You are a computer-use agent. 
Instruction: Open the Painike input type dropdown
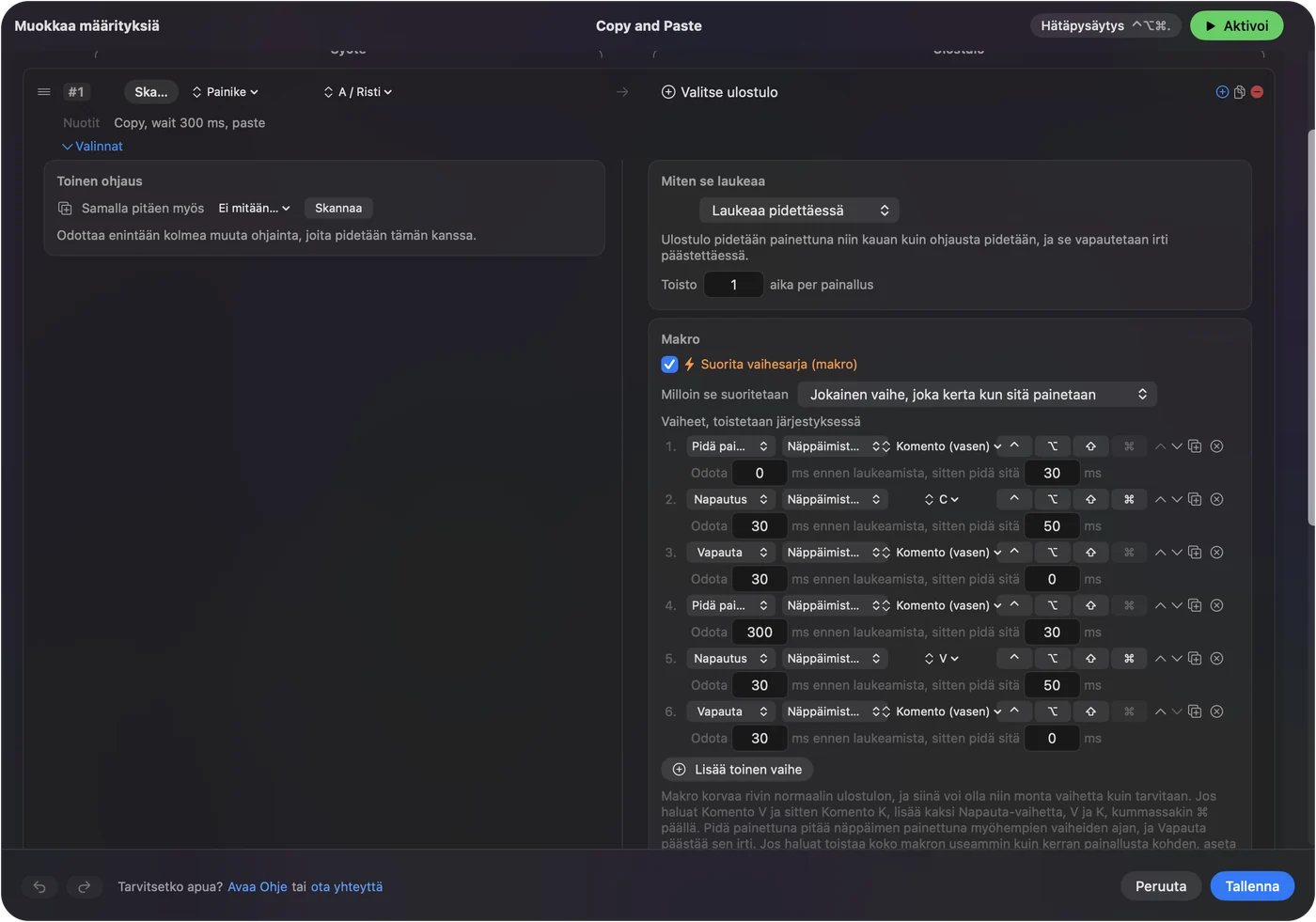225,92
